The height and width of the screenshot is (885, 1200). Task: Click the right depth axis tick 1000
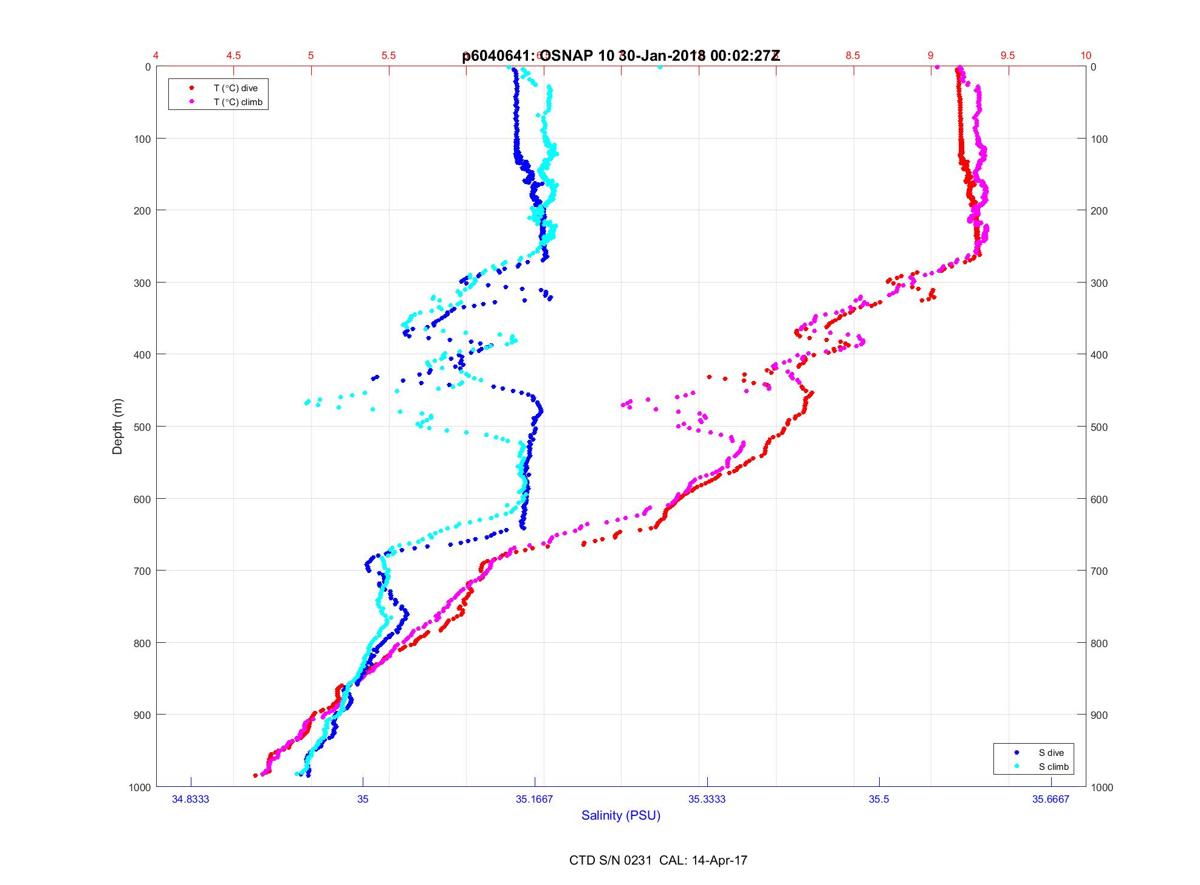[x=1103, y=787]
